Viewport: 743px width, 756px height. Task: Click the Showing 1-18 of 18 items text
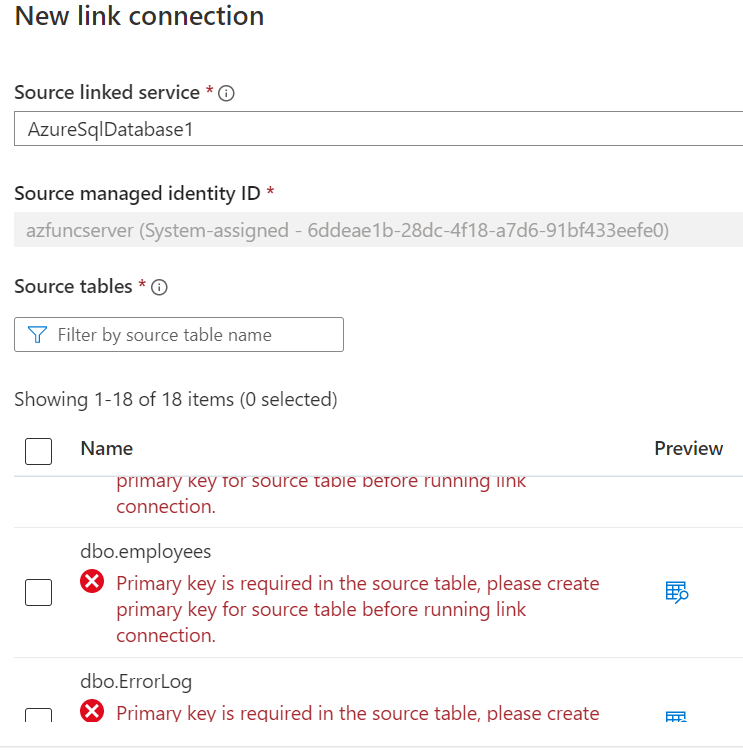click(x=176, y=400)
